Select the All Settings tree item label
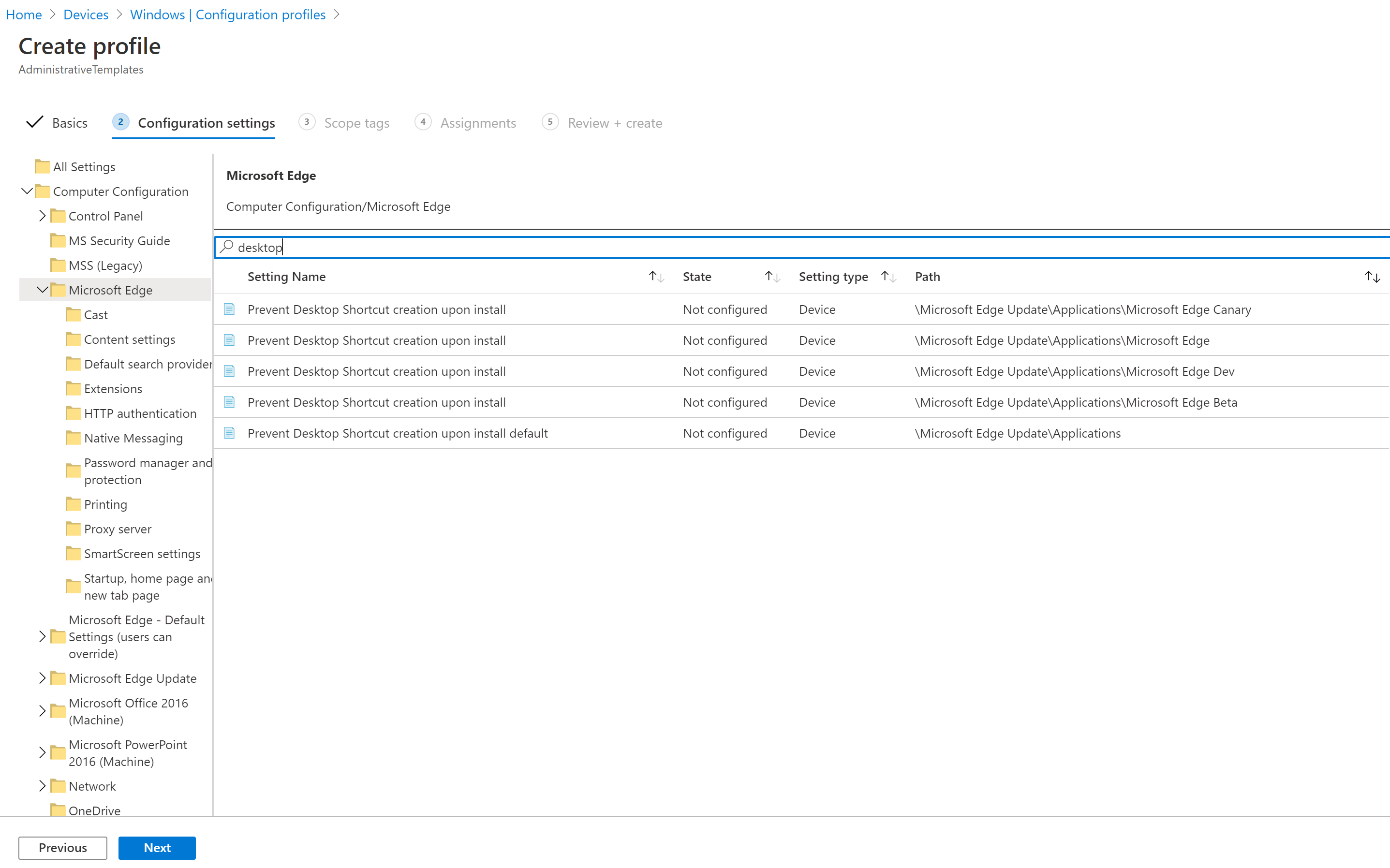Screen dimensions: 1390x868 pyautogui.click(x=84, y=166)
